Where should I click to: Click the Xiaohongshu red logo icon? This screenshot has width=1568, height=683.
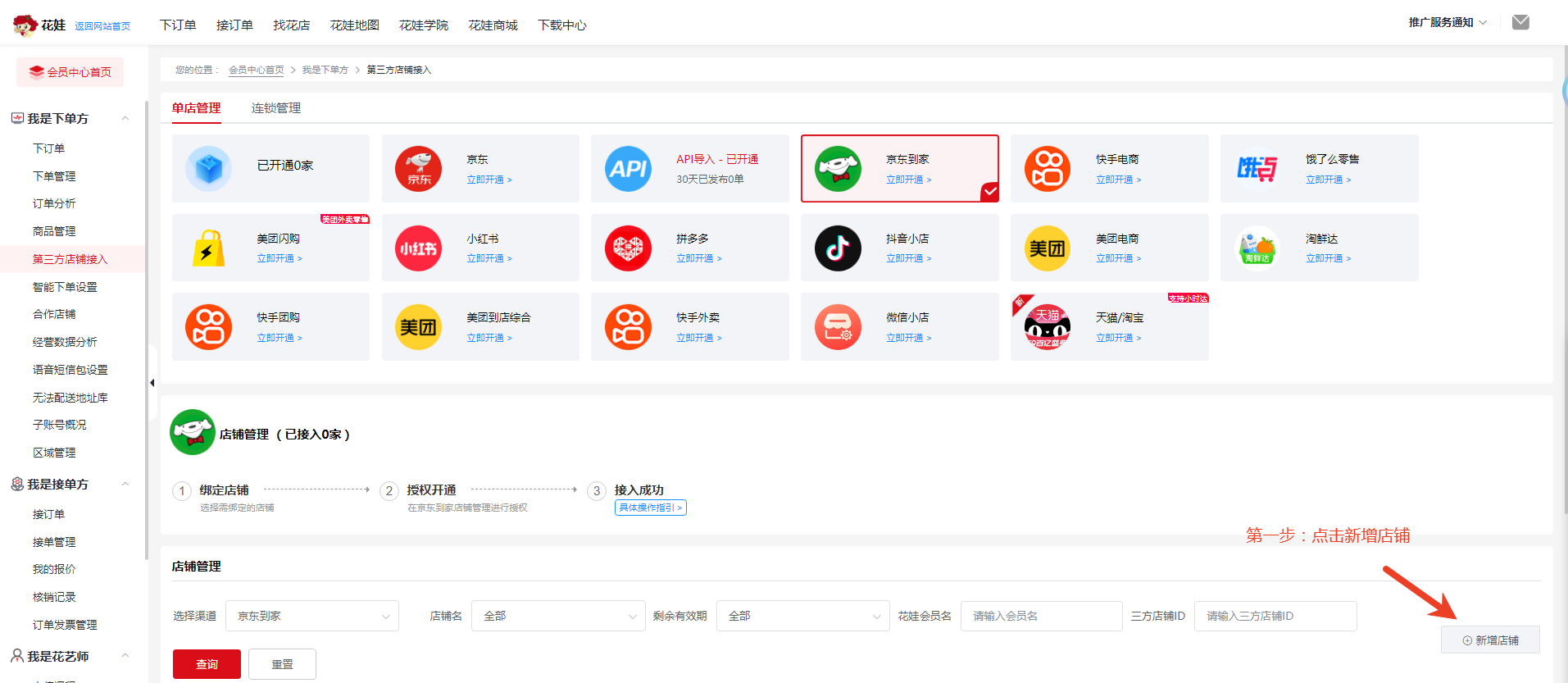tap(418, 248)
